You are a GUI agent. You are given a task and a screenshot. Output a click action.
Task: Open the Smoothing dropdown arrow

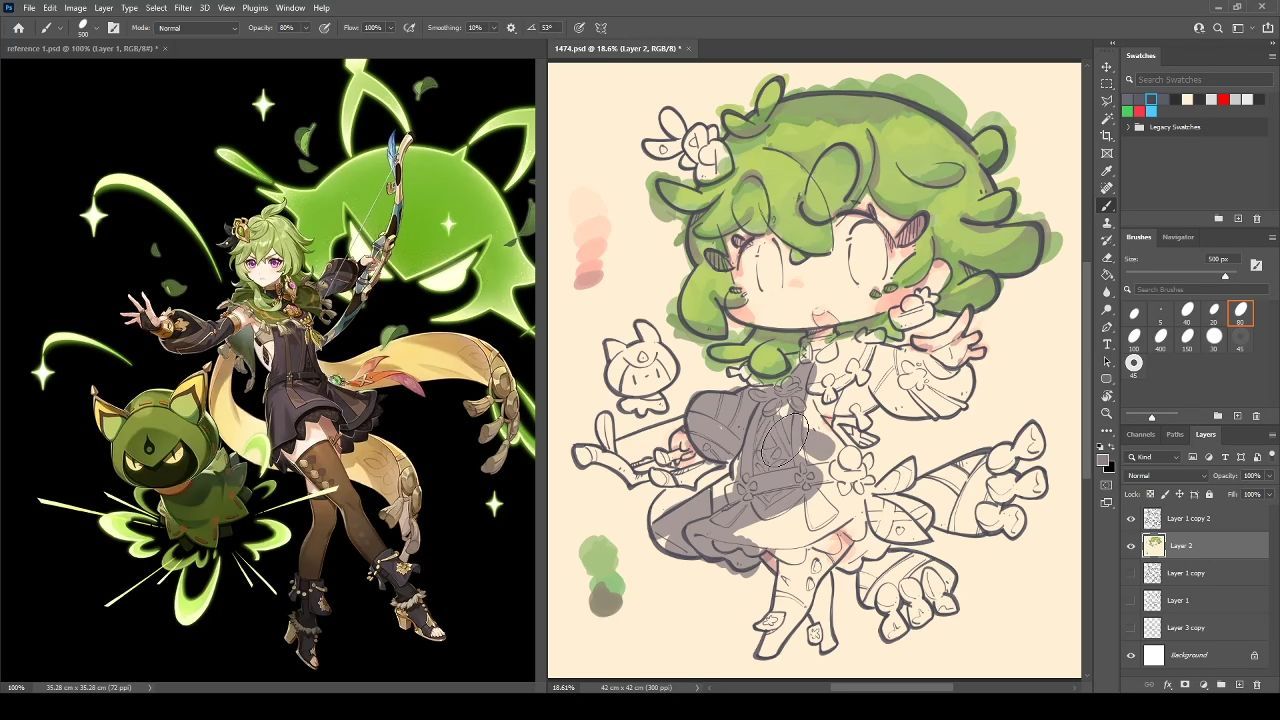(493, 28)
